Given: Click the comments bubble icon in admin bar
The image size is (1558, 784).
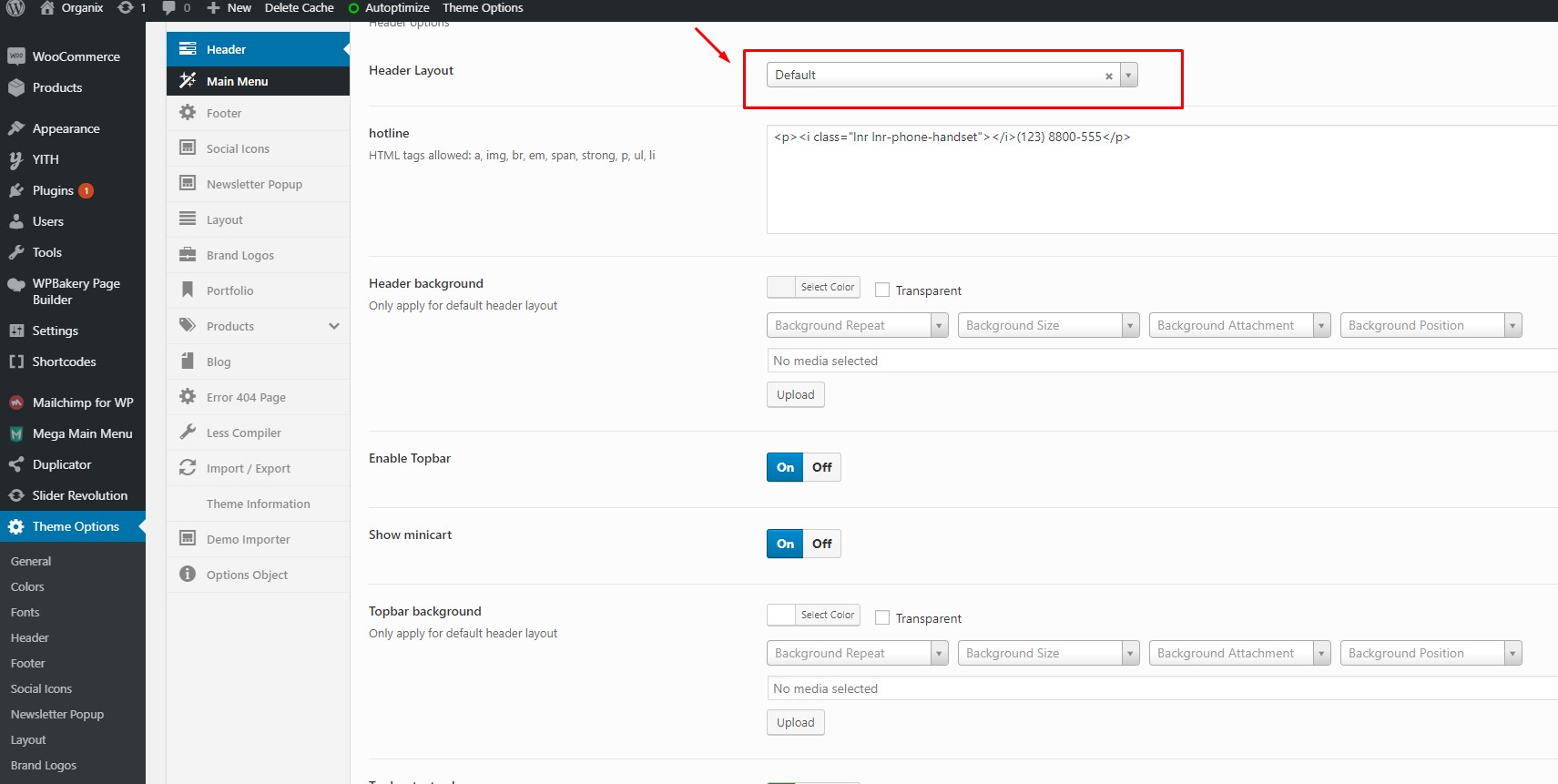Looking at the screenshot, I should tap(168, 8).
